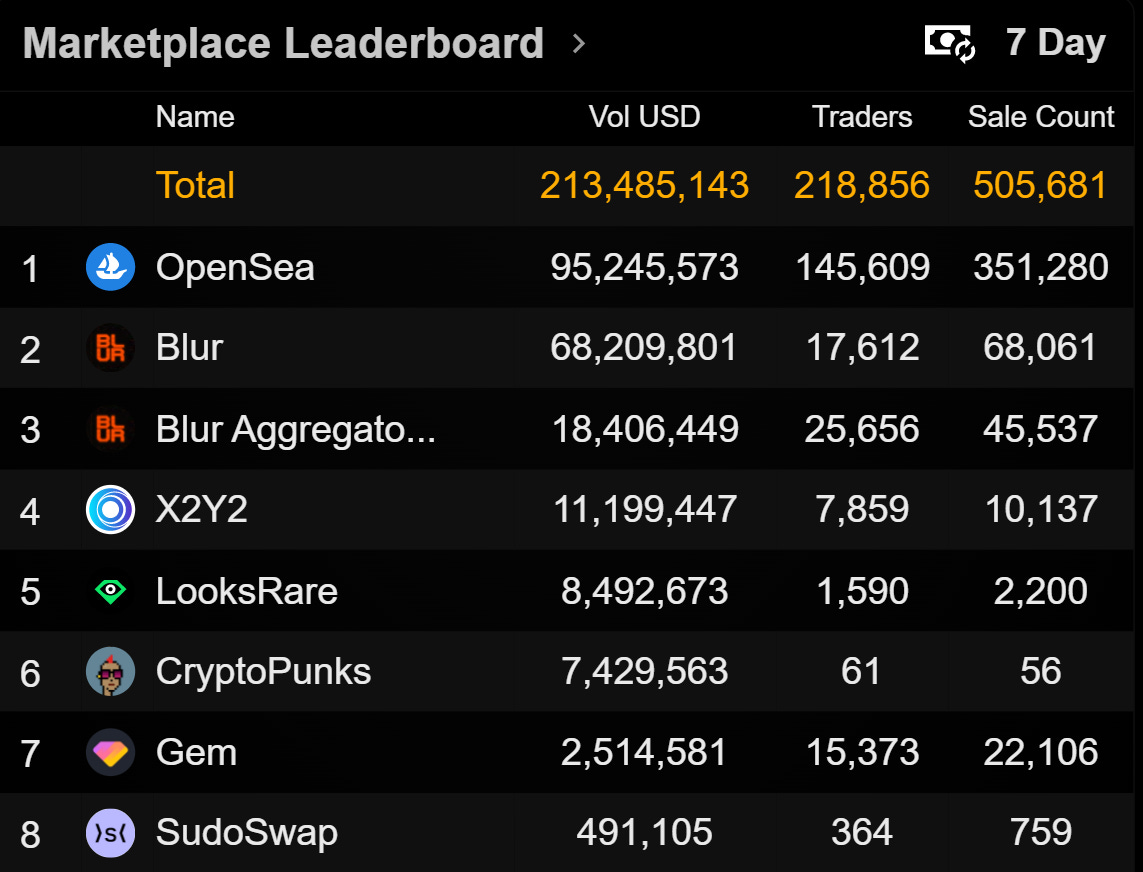Image resolution: width=1143 pixels, height=872 pixels.
Task: Click the OpenSea sailboat logo icon
Action: 110,267
